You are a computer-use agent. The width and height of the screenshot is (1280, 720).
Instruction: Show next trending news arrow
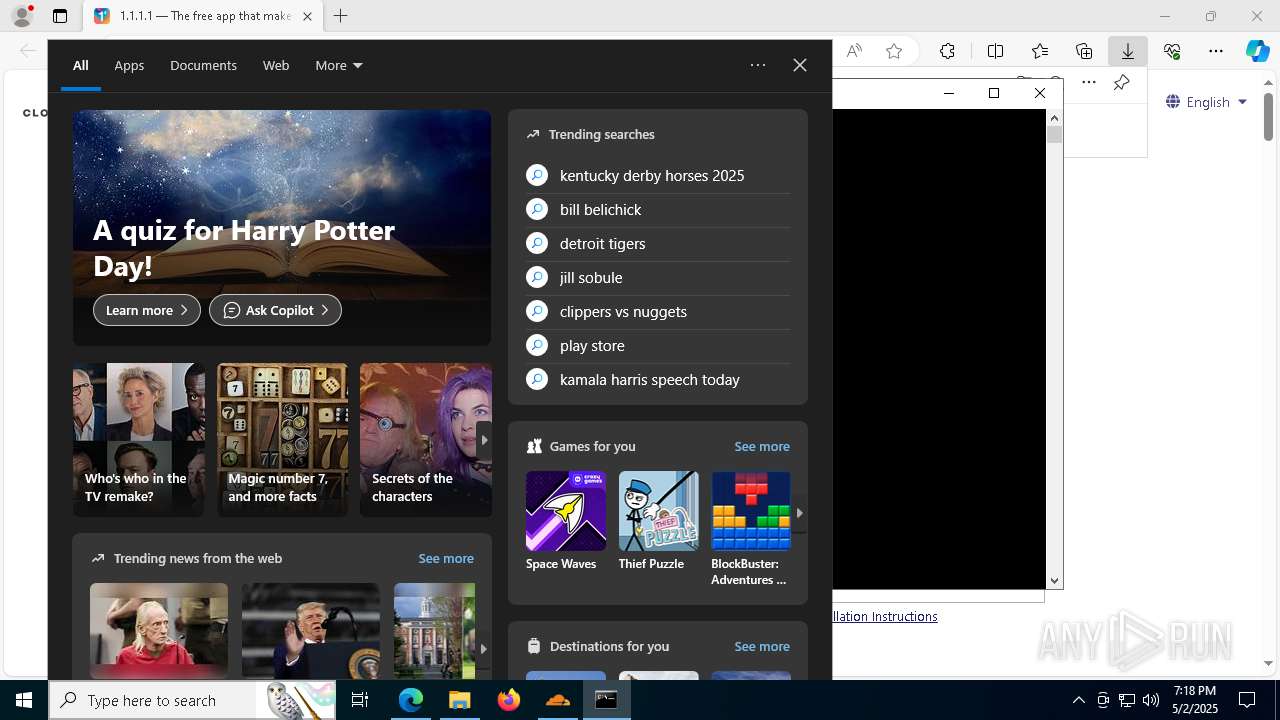tap(484, 648)
